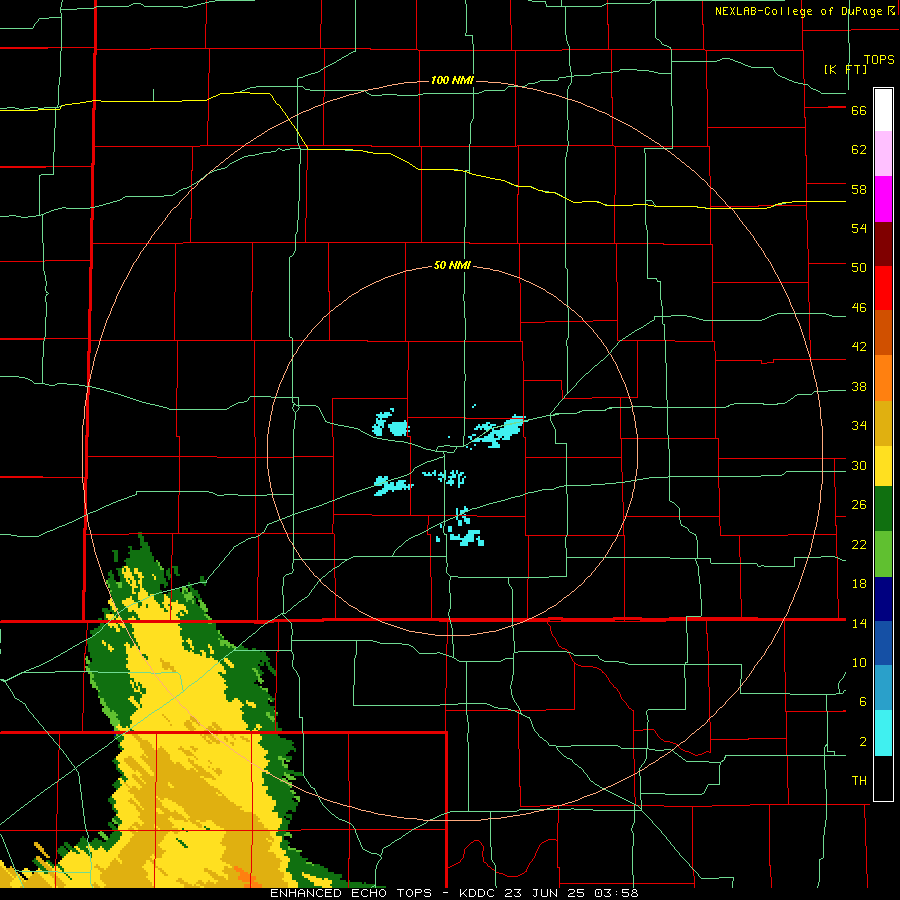Click the medium blue legend swatch near 10
900x900 pixels.
[883, 643]
